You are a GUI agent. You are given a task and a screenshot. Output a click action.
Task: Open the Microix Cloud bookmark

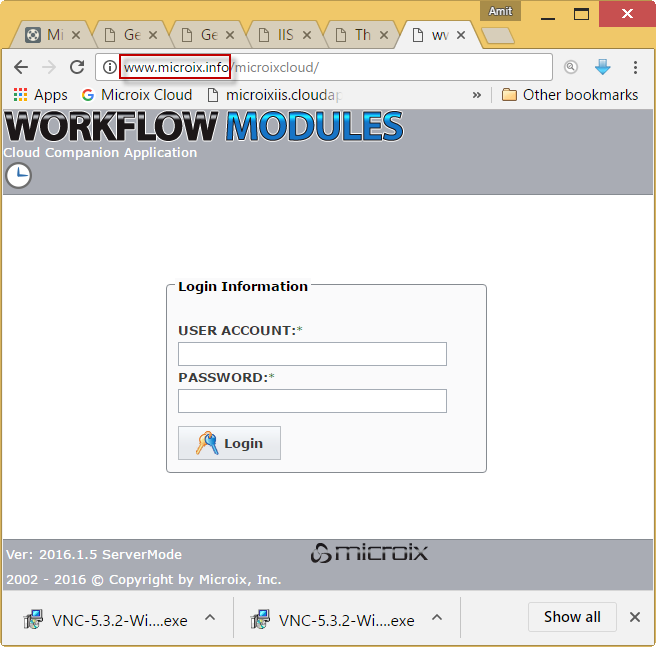point(137,95)
